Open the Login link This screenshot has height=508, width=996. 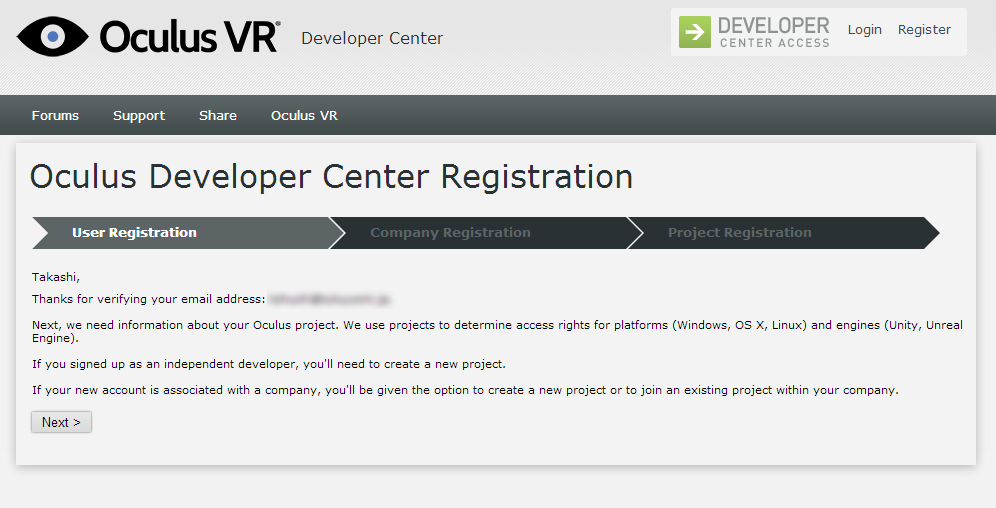coord(865,30)
